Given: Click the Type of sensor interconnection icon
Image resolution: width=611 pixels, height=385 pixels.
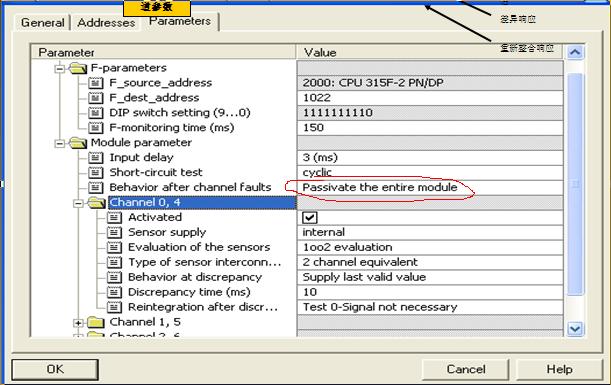Looking at the screenshot, I should click(114, 262).
